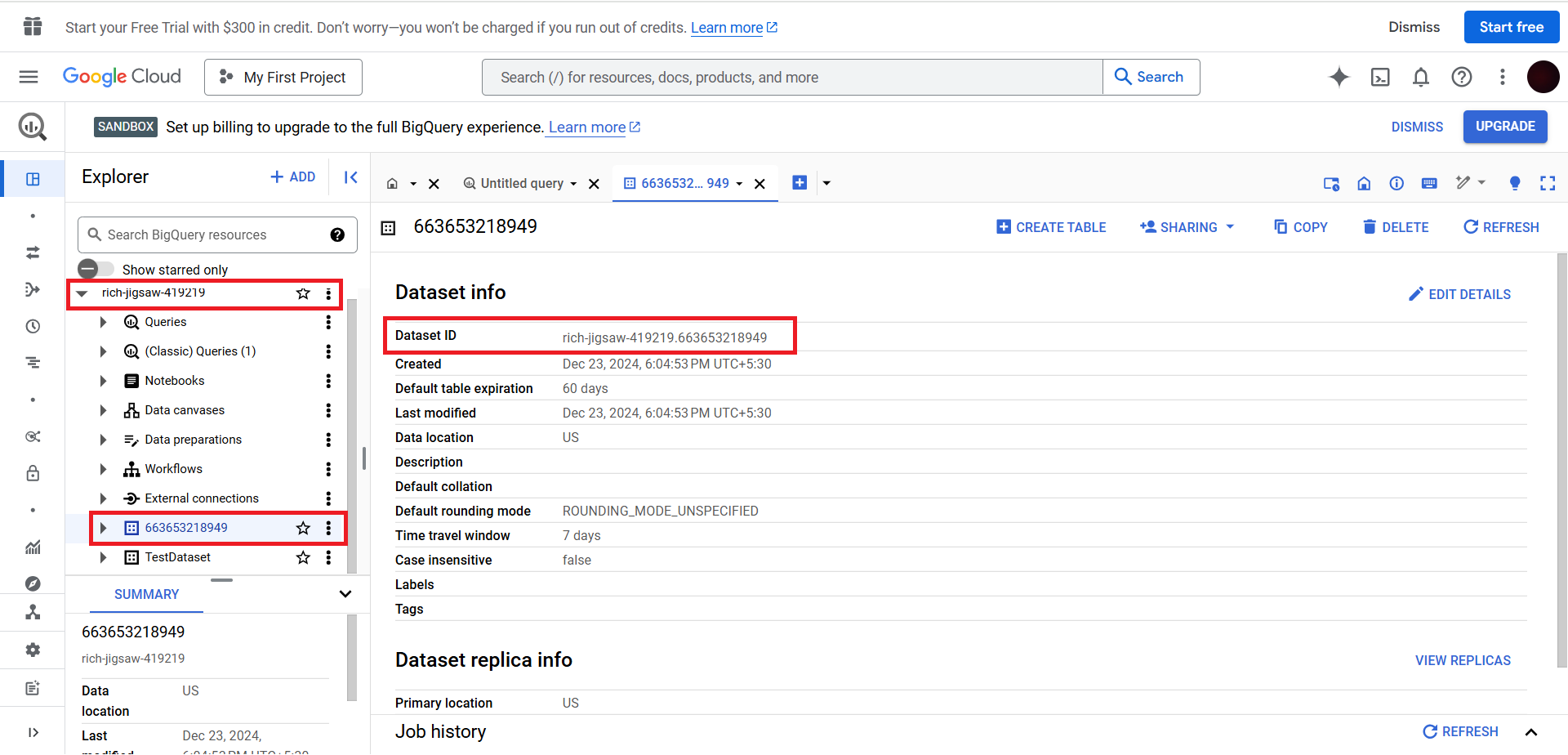Star the rich-jigsaw-419219 project

[303, 293]
